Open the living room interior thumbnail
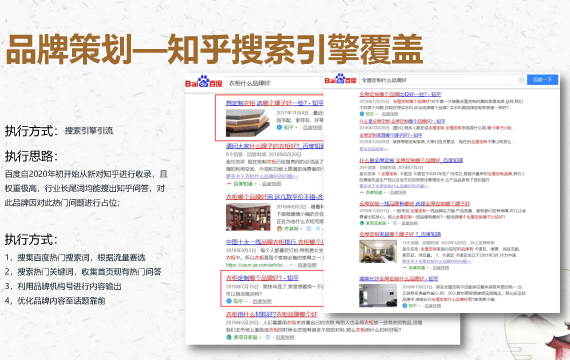 (x=378, y=251)
